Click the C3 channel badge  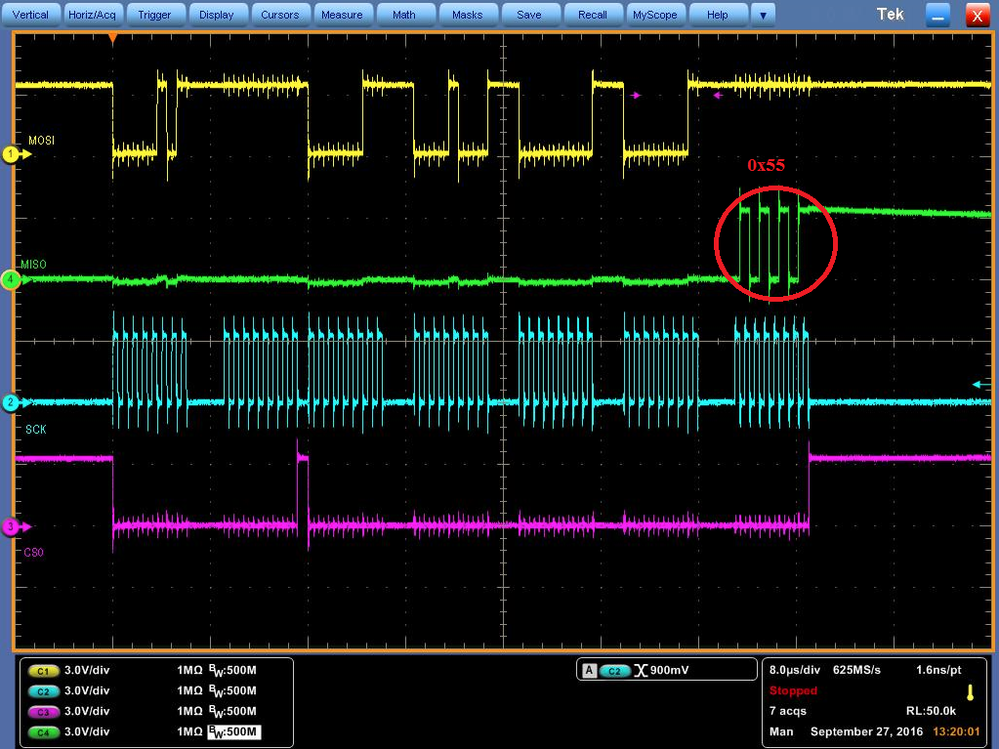[x=43, y=711]
